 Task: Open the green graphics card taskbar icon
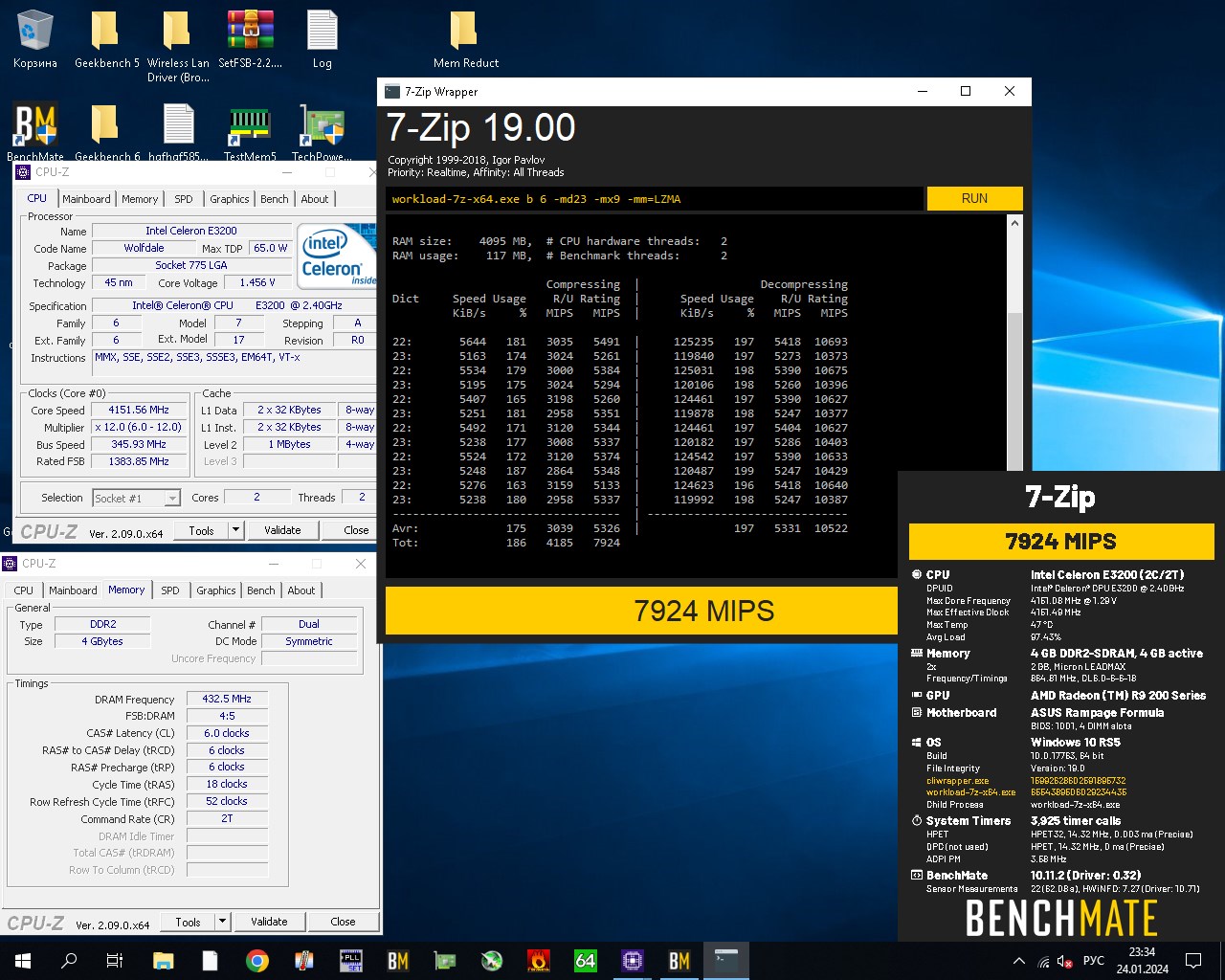[x=445, y=961]
